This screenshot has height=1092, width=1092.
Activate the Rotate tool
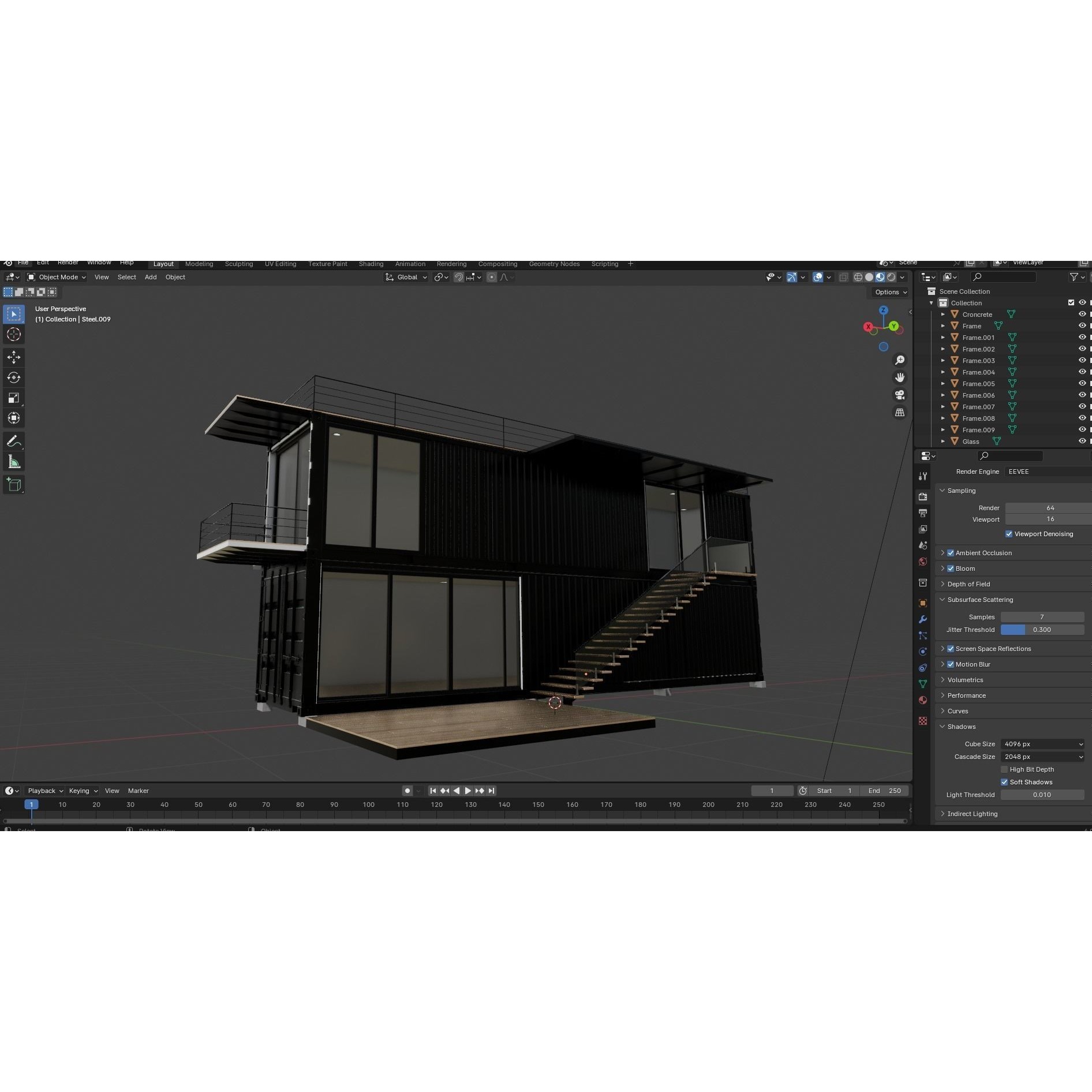click(x=14, y=377)
